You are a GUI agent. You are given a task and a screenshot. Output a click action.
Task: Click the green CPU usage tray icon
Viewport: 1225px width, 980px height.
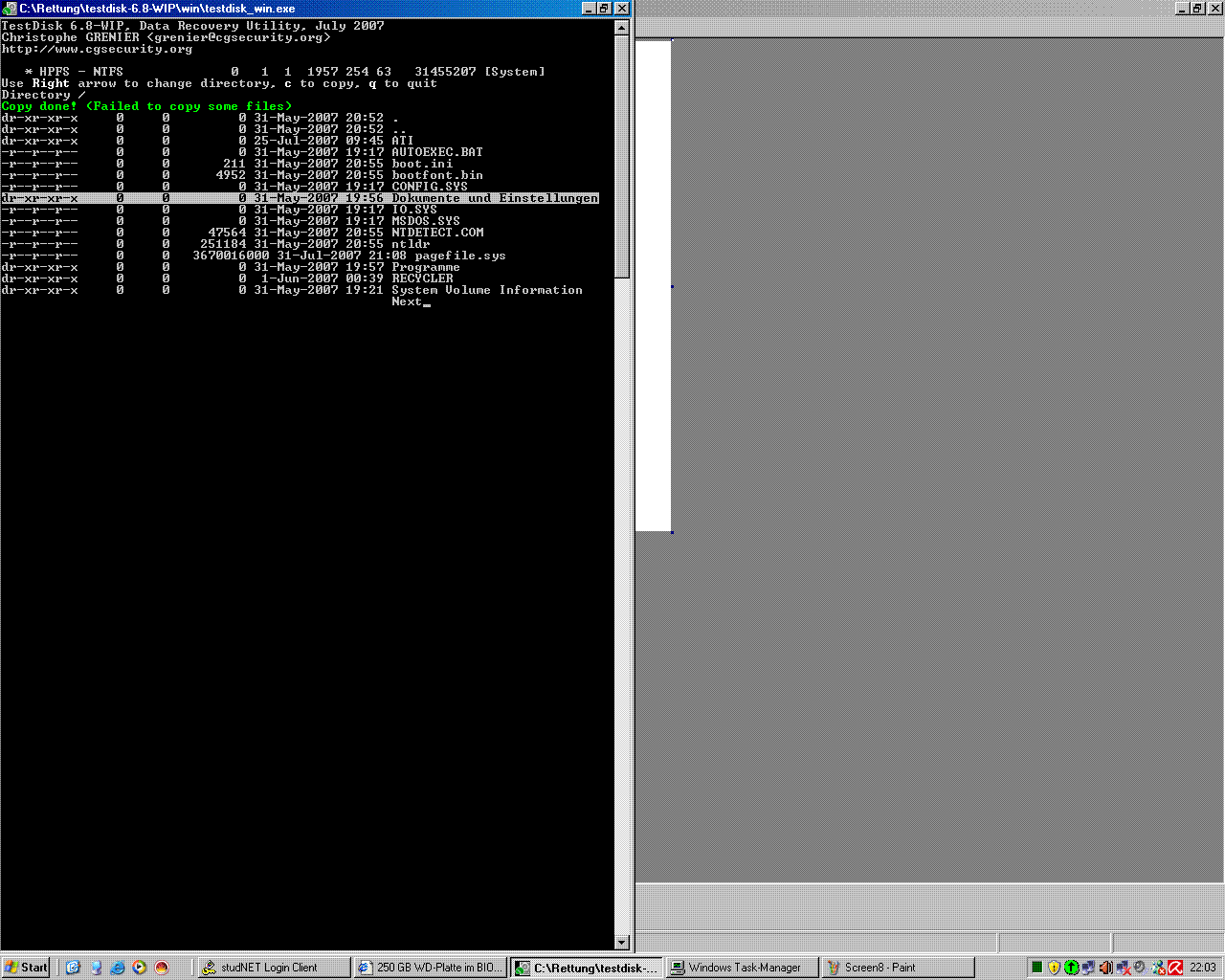[1036, 968]
